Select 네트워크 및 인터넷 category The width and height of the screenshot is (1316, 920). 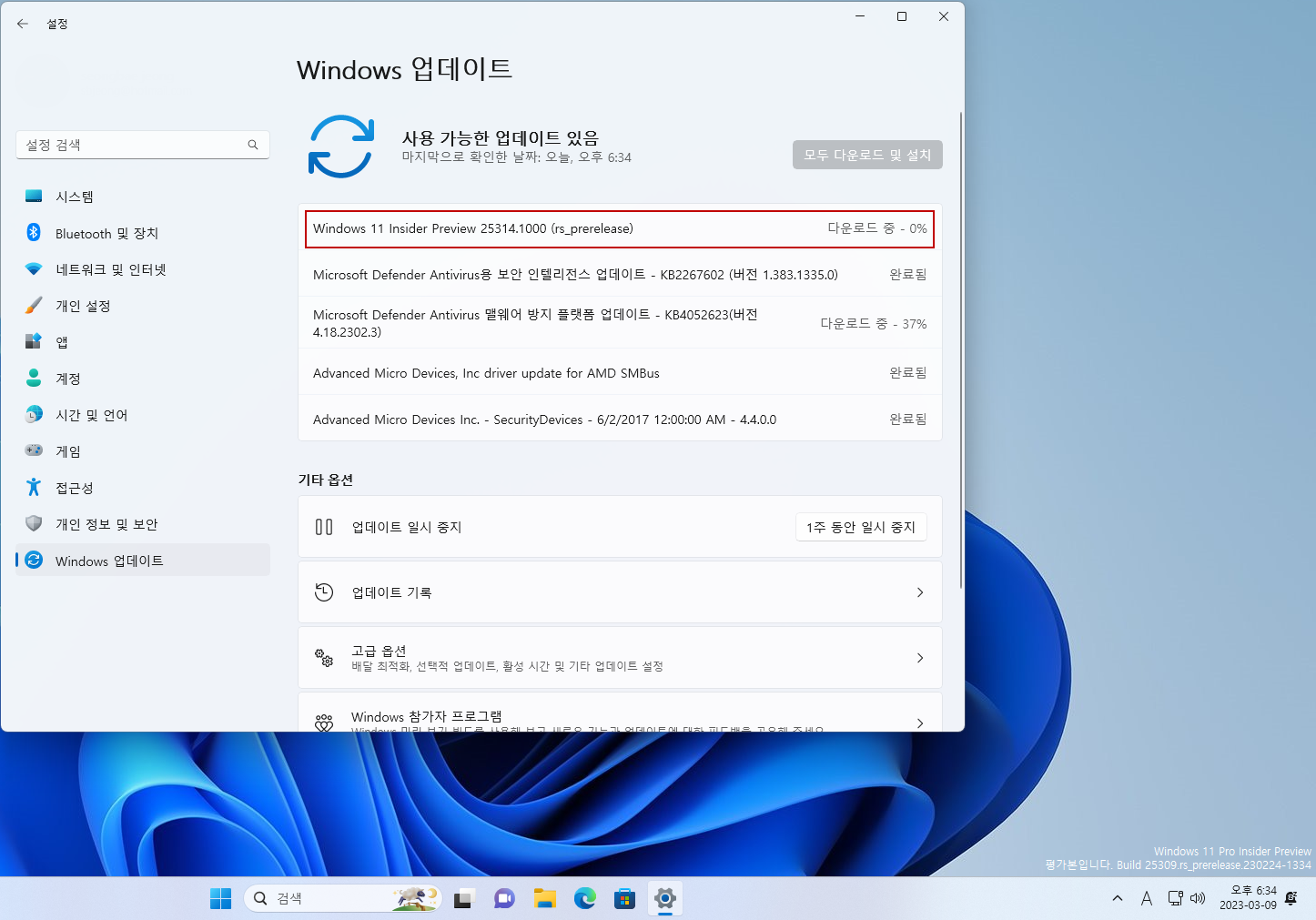[x=143, y=269]
